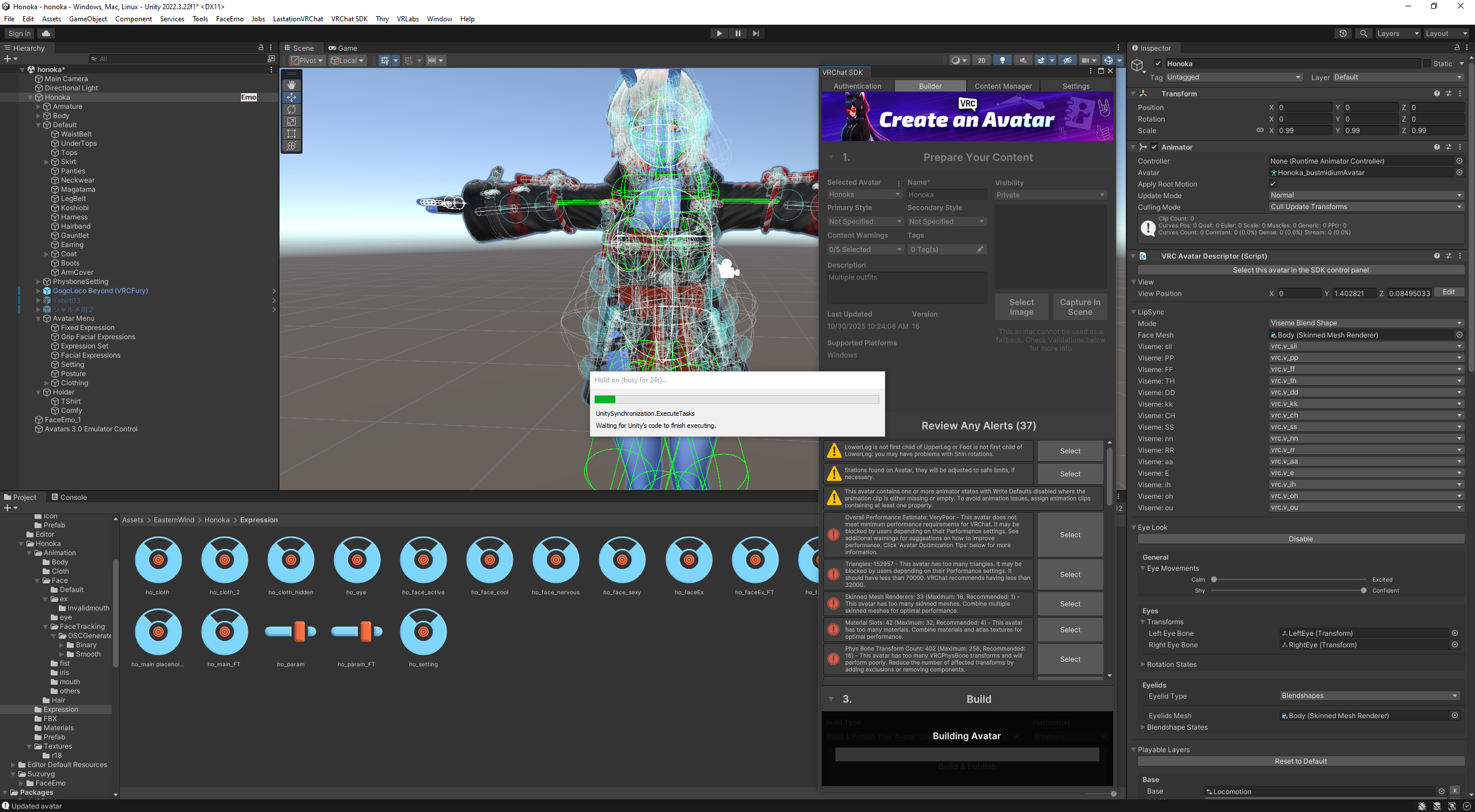This screenshot has width=1475, height=812.
Task: Switch to Content Manager tab
Action: pos(1003,86)
